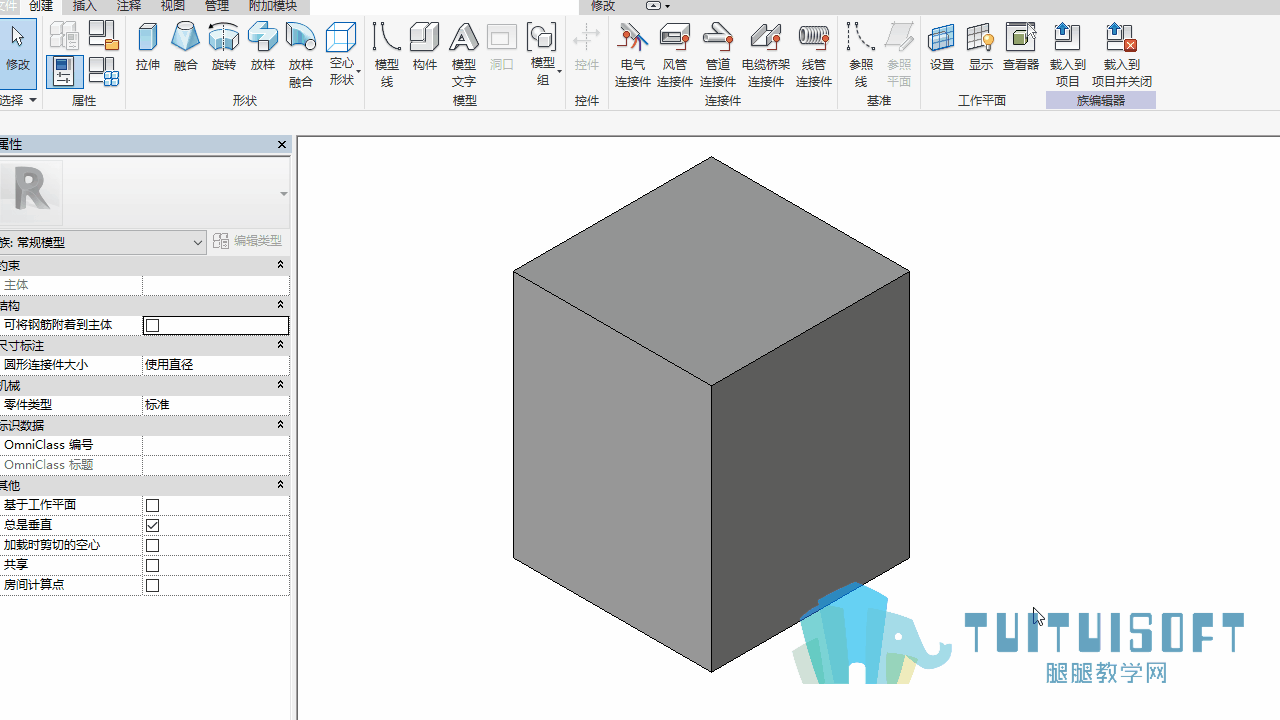
Task: Open the 注释 (Annotate) ribbon tab
Action: pyautogui.click(x=129, y=6)
